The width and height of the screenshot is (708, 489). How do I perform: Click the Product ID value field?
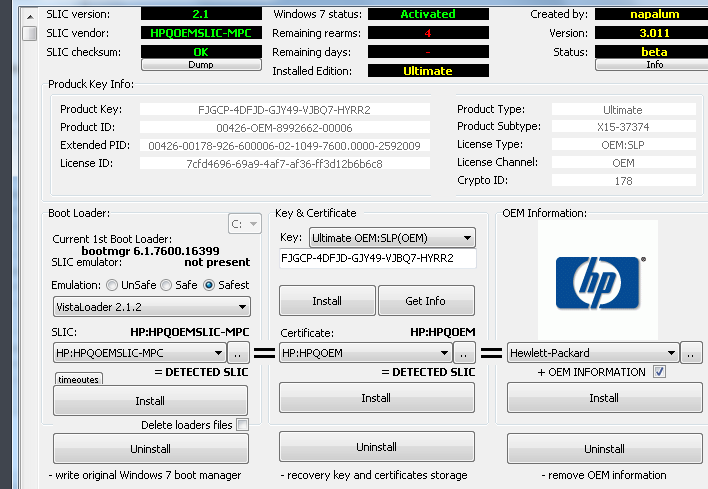coord(284,128)
